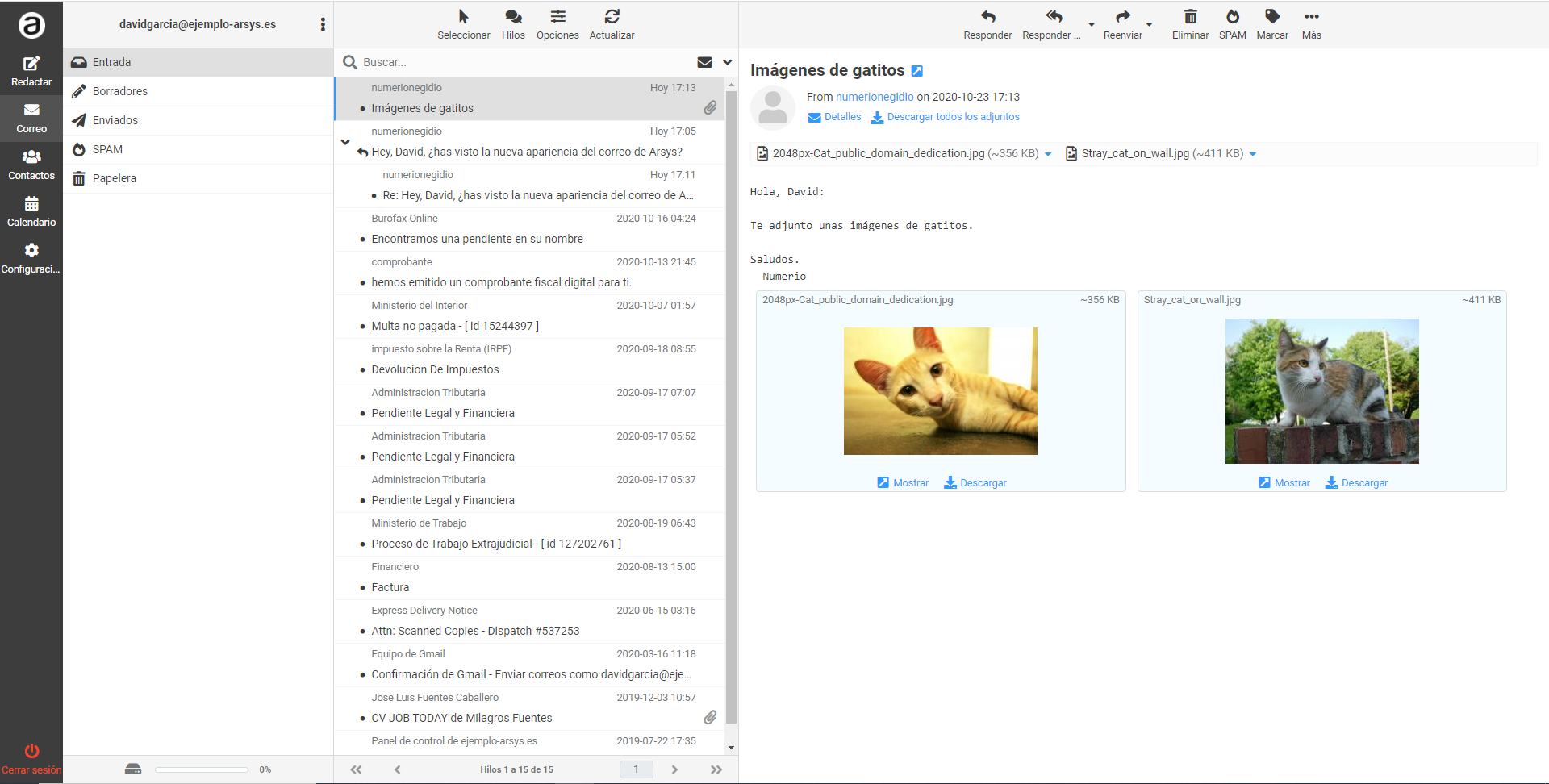Click the Seleccionar cursor tool
The width and height of the screenshot is (1549, 784).
pos(463,24)
